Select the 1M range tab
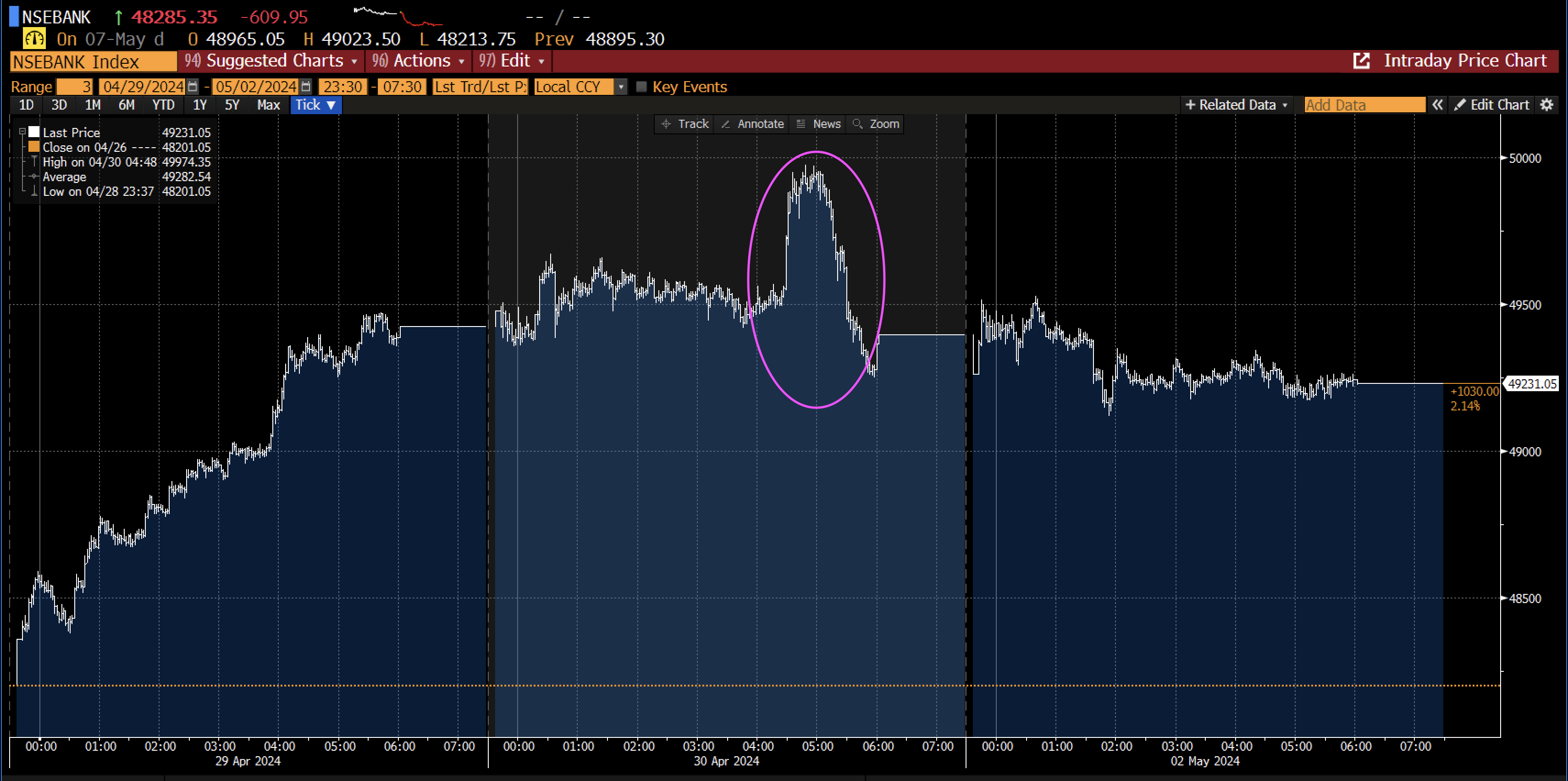The height and width of the screenshot is (781, 1568). pyautogui.click(x=93, y=105)
